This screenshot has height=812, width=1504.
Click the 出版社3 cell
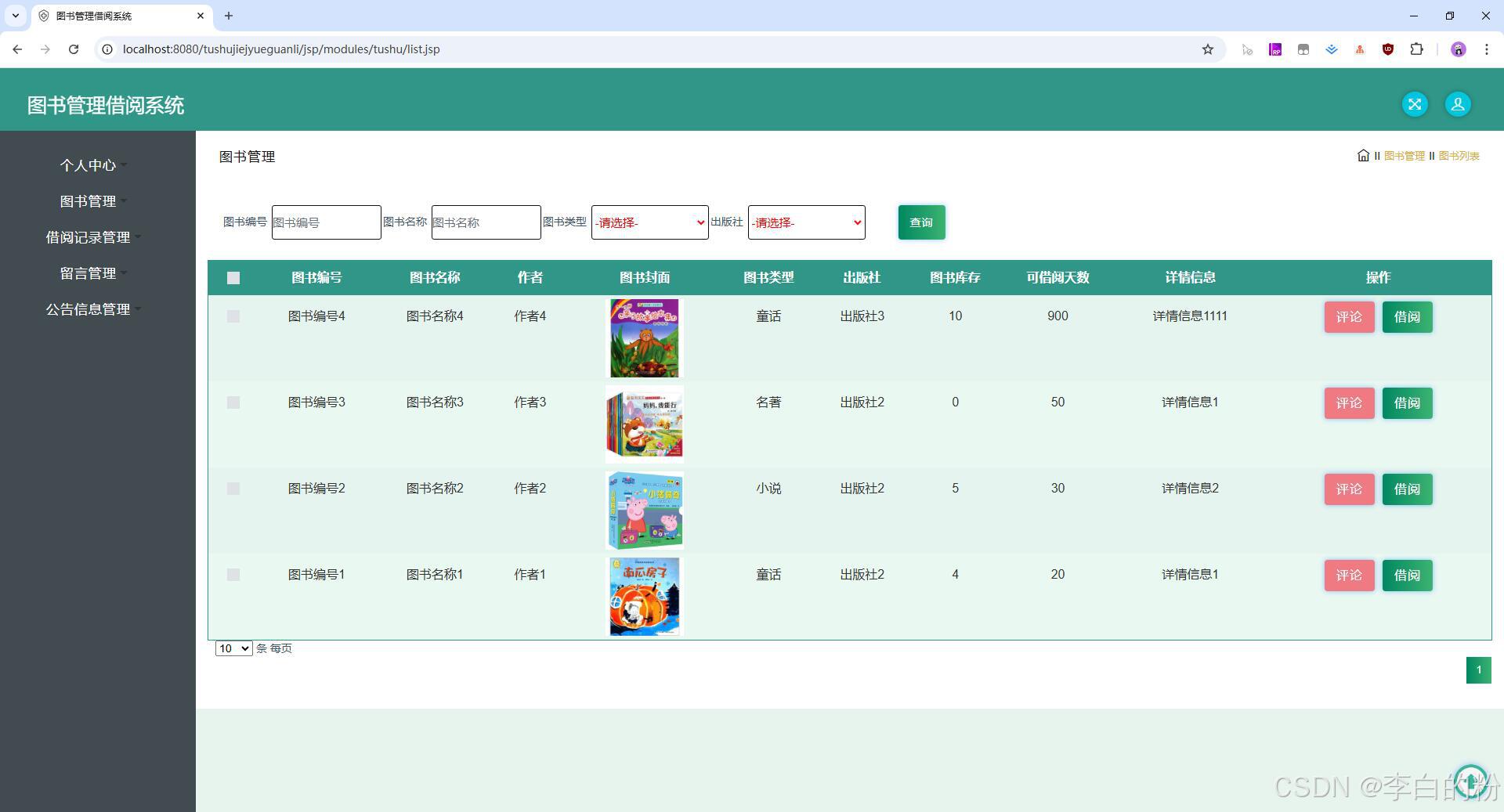click(x=862, y=316)
